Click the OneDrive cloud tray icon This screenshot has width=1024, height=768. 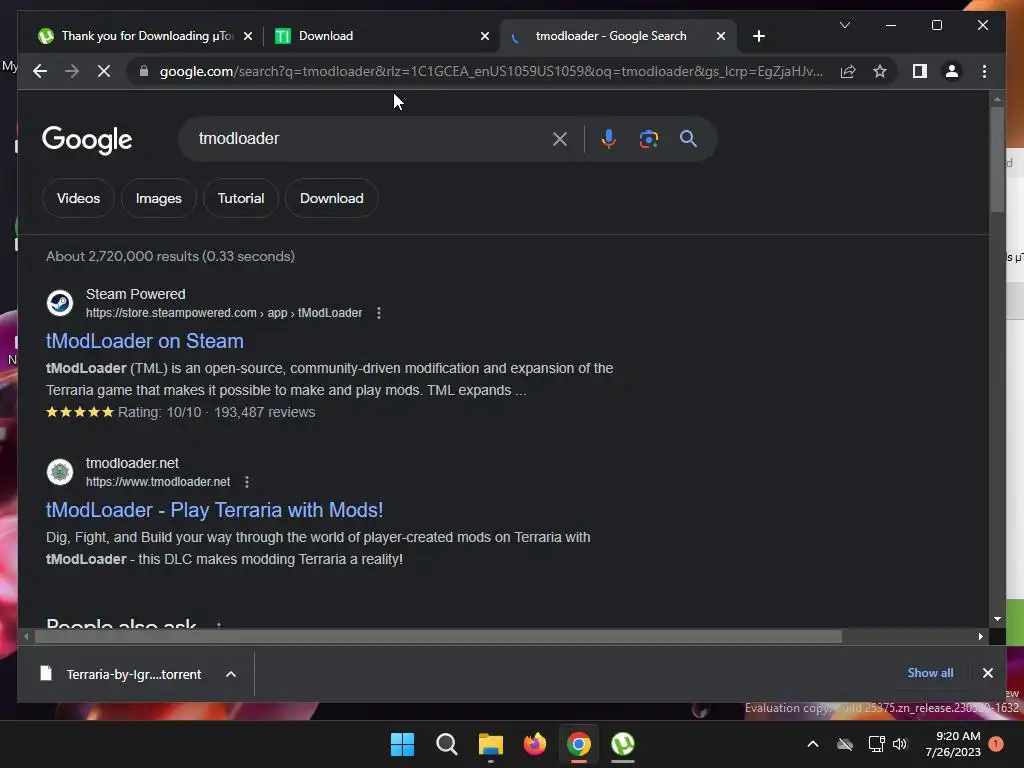coord(845,744)
